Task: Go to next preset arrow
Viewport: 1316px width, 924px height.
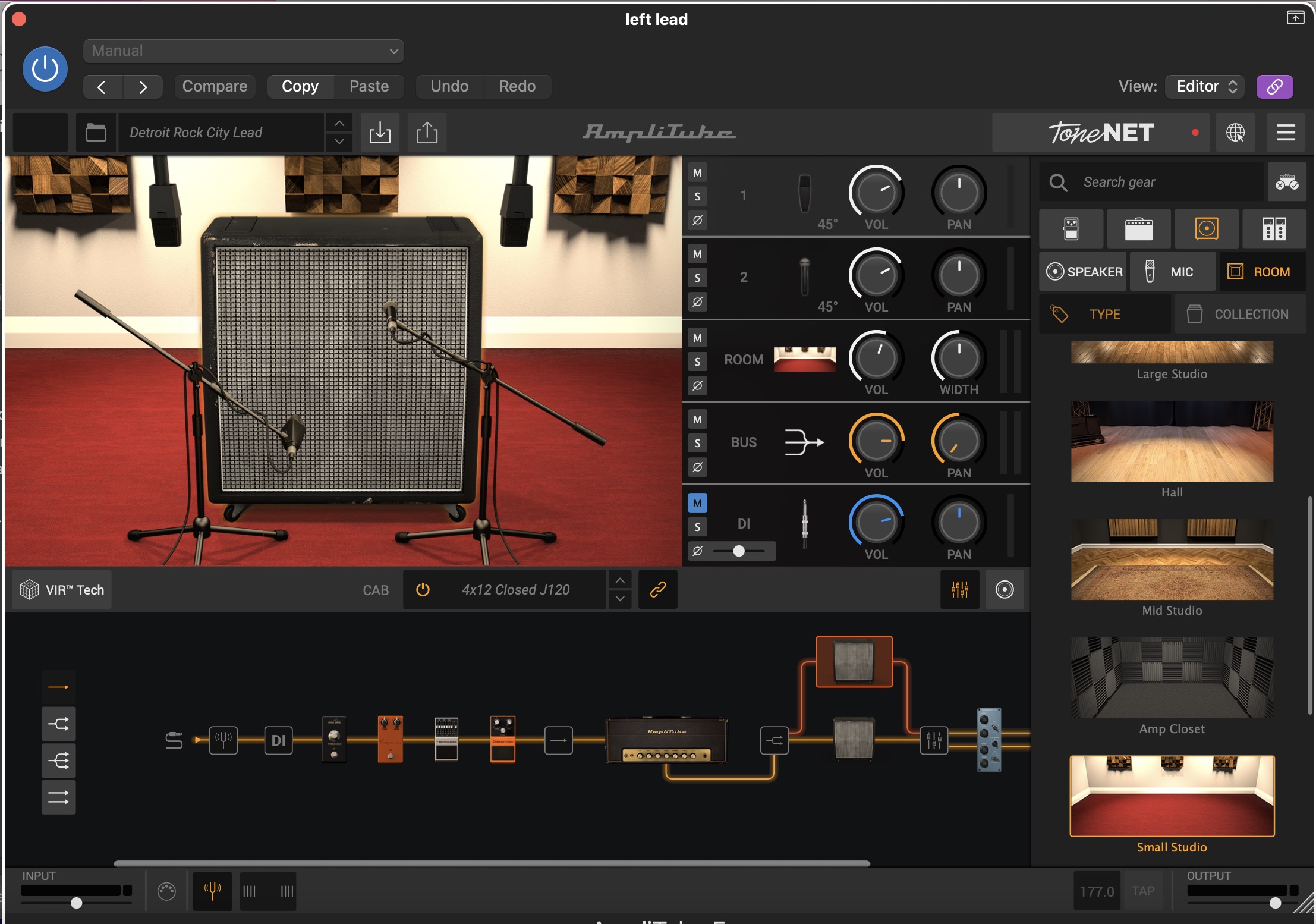Action: tap(143, 87)
